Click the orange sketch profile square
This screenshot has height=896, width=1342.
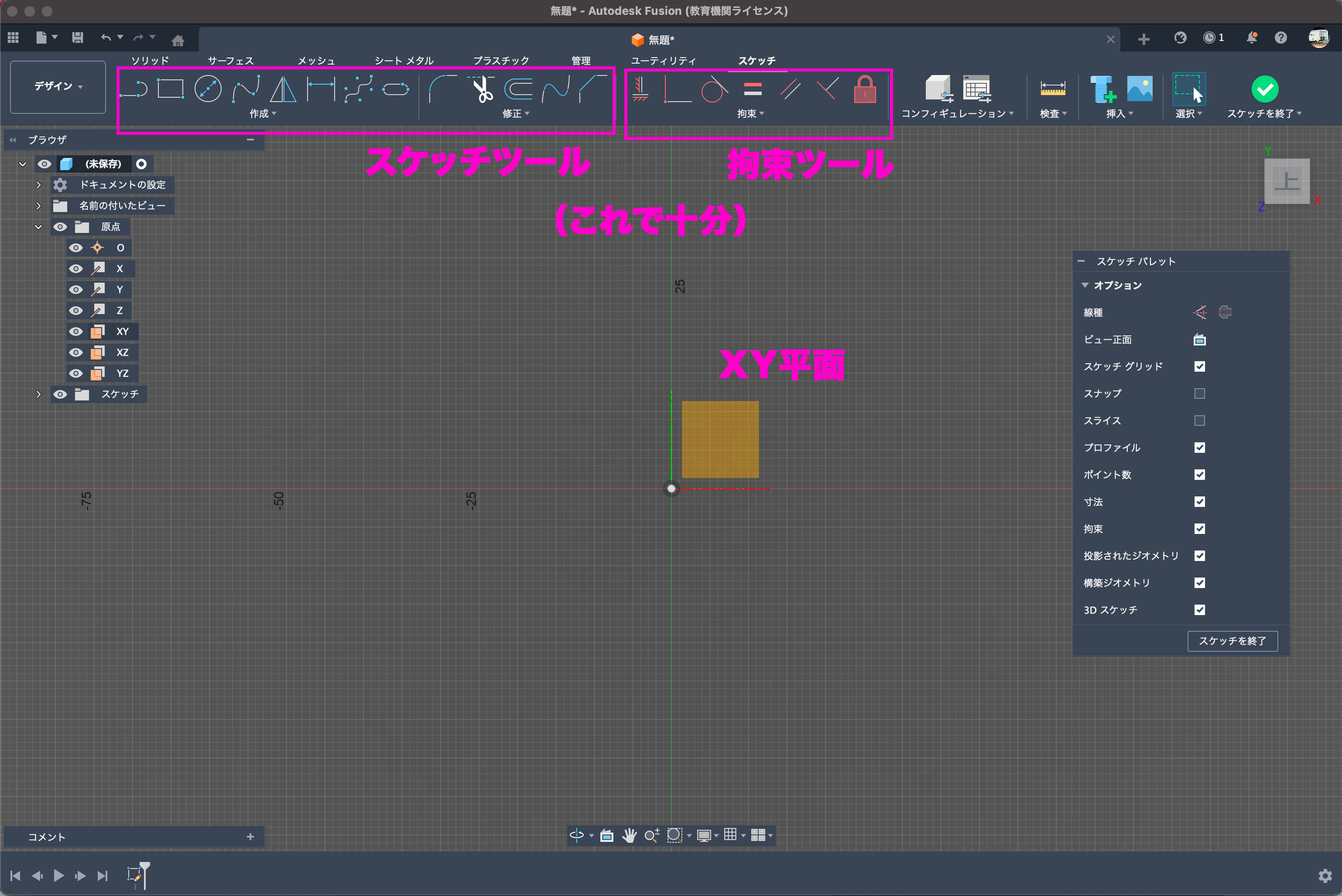coord(720,439)
